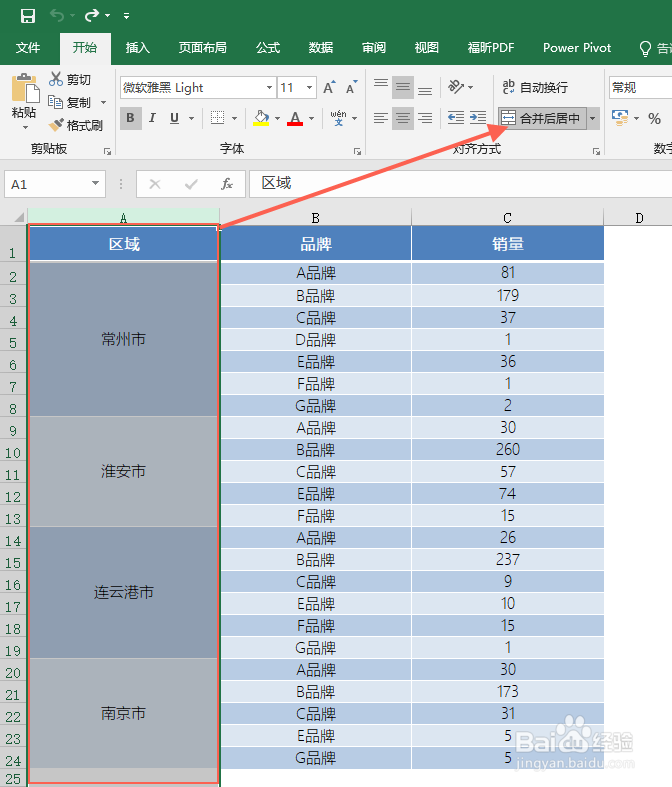
Task: Open the 文件 tab
Action: pos(28,48)
